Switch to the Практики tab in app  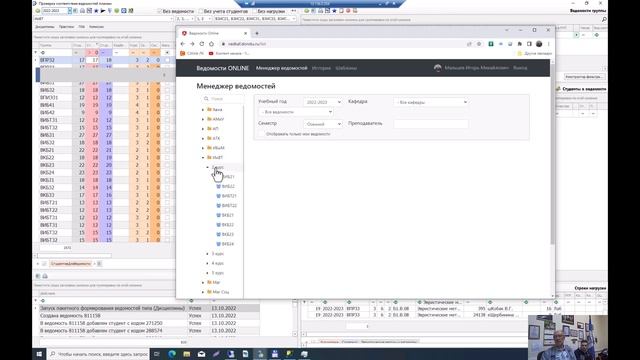coord(66,27)
